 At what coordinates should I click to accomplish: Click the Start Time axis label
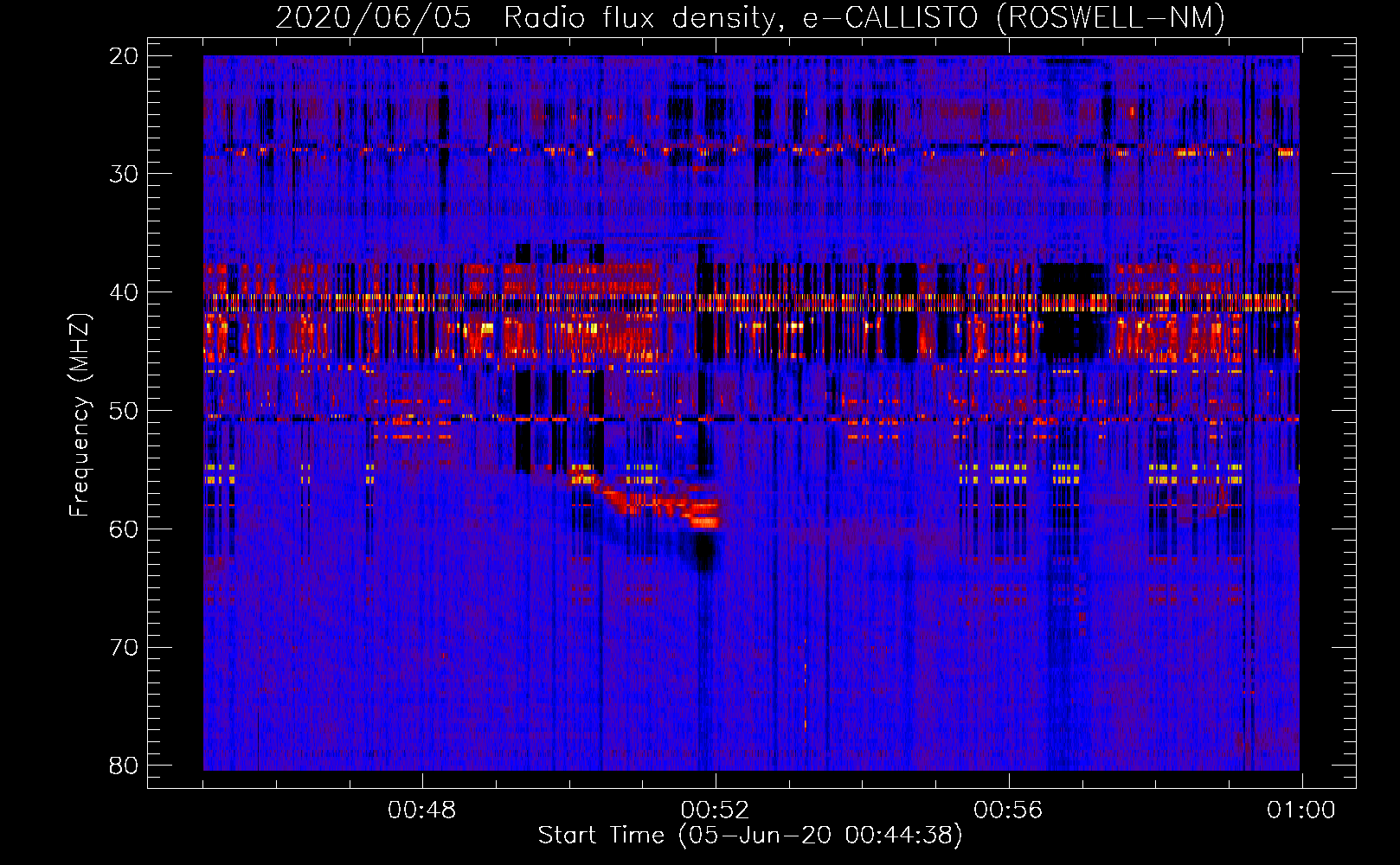(x=749, y=836)
